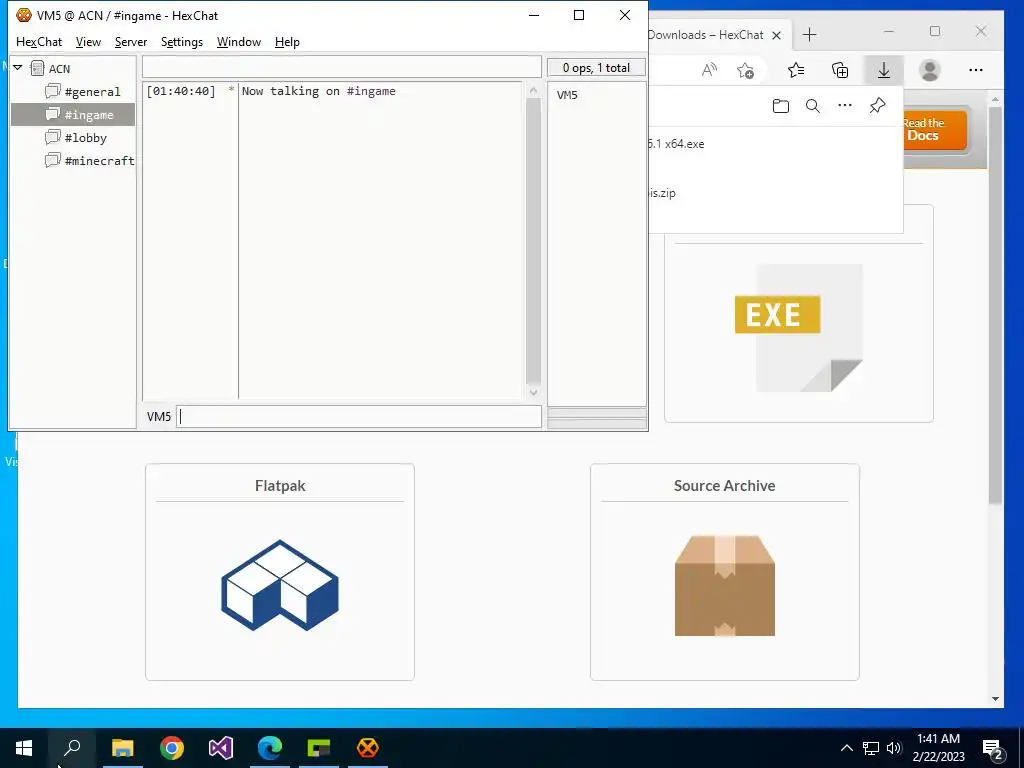Click the Read the Docs button

pos(935,130)
